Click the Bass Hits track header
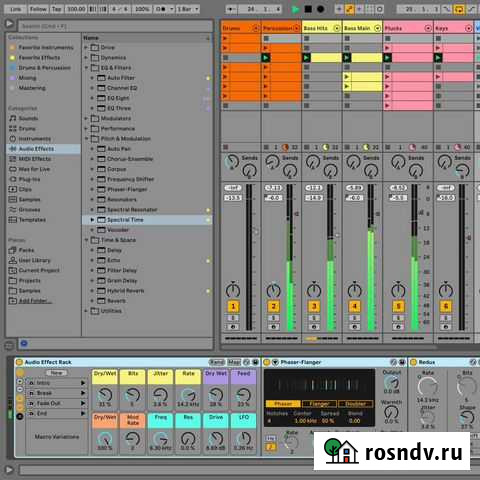480x480 pixels. [x=322, y=28]
